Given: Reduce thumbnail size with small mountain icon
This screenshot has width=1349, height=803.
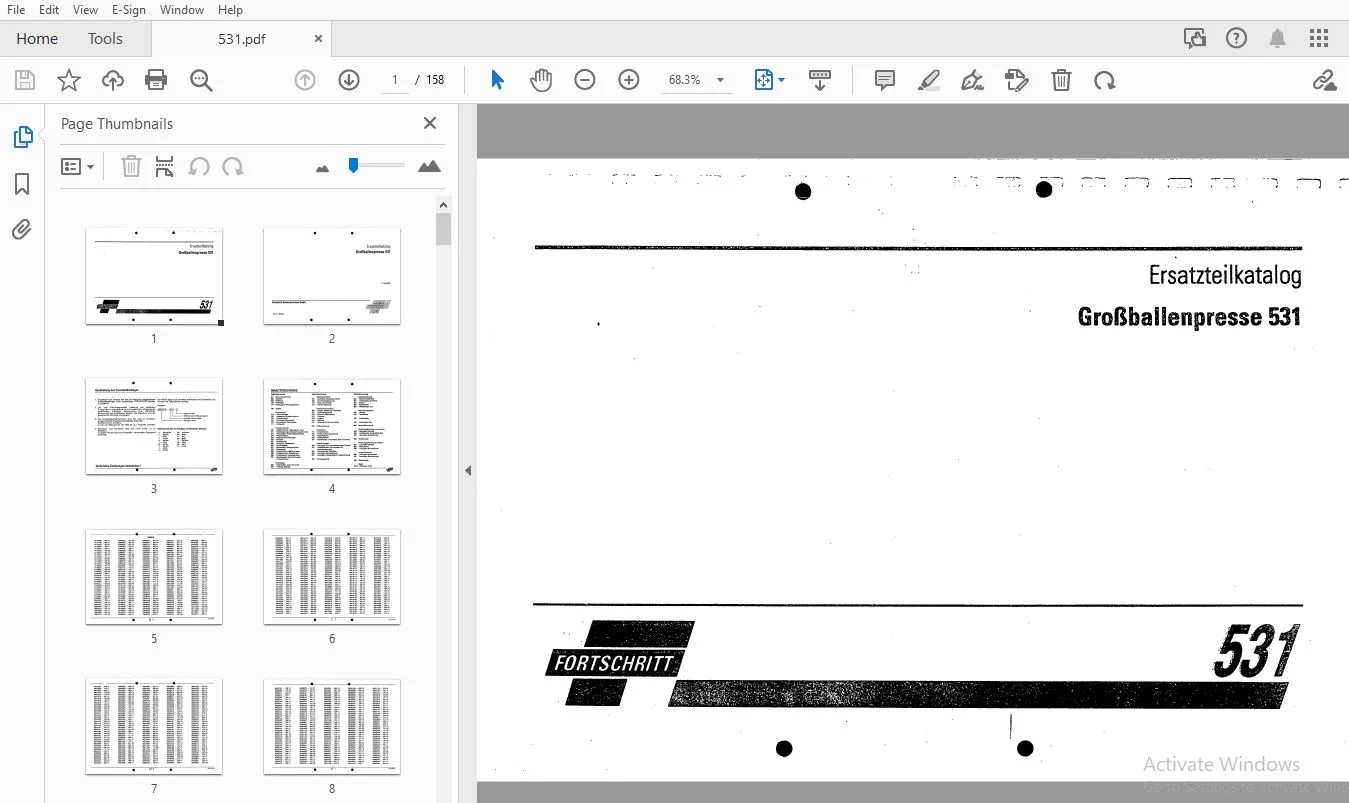Looking at the screenshot, I should 322,169.
